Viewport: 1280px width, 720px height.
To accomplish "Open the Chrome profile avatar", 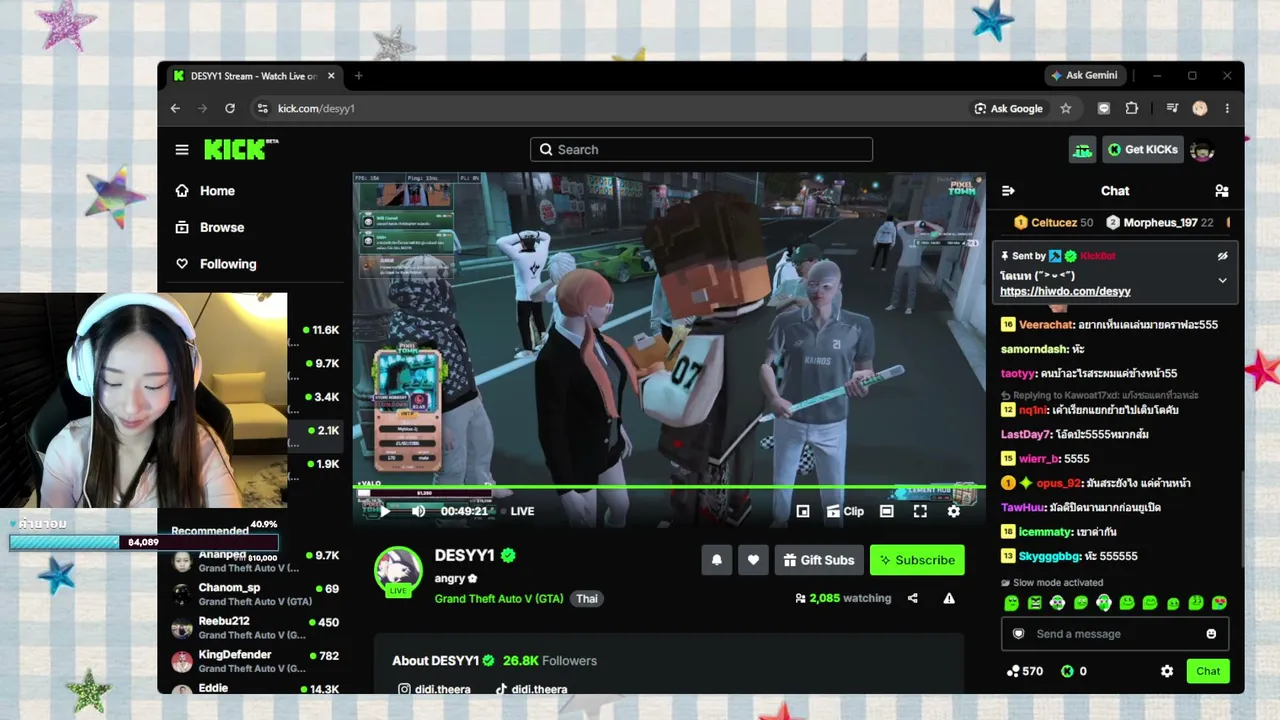I will coord(1200,108).
